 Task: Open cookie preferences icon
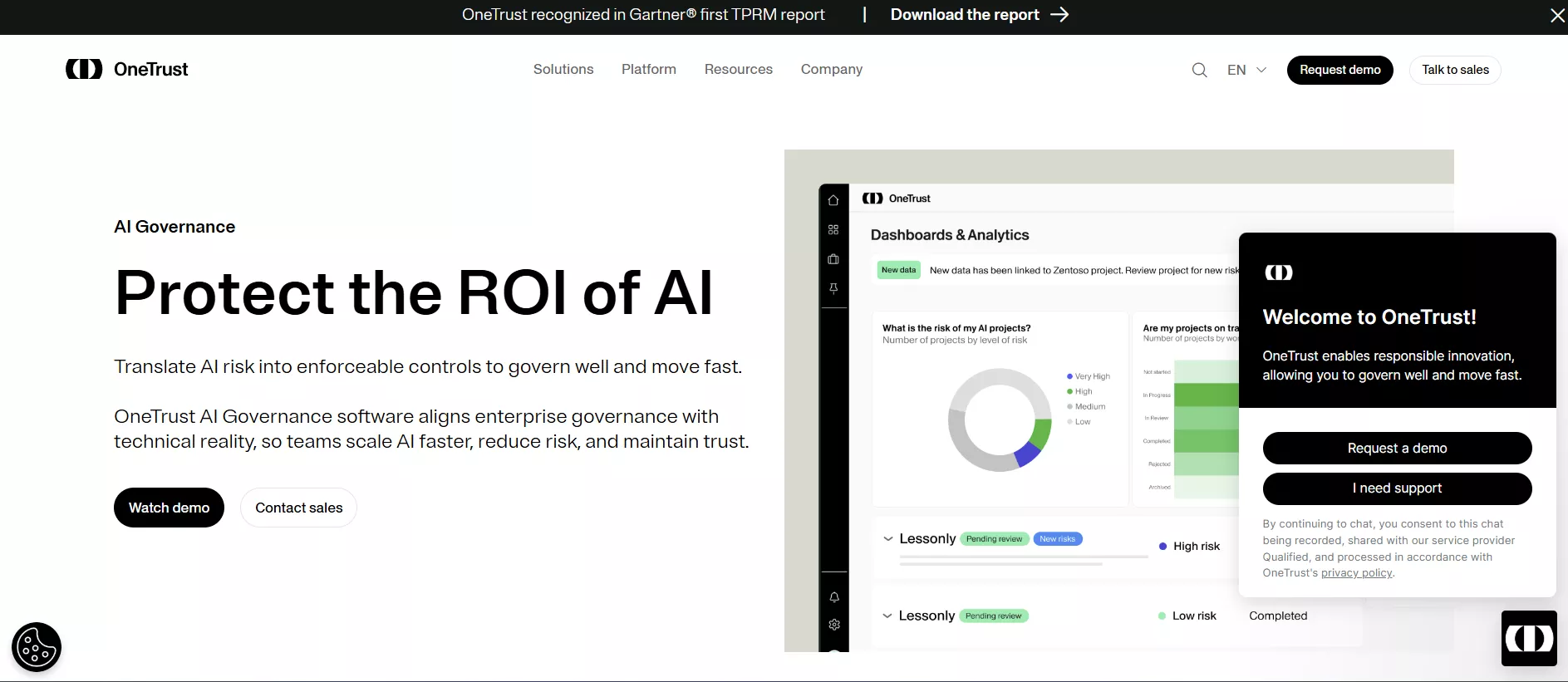click(x=37, y=647)
